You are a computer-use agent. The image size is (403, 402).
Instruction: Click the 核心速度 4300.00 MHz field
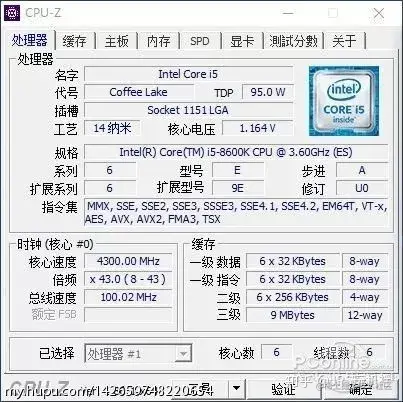coord(128,261)
